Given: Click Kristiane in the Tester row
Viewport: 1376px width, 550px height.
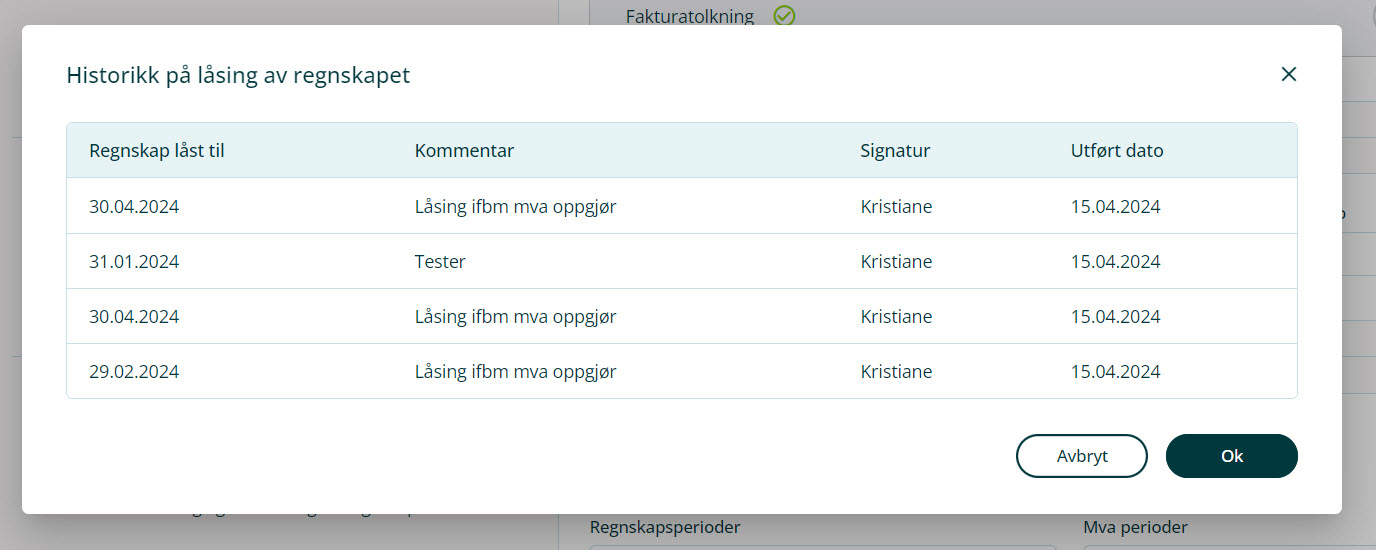Looking at the screenshot, I should 896,262.
